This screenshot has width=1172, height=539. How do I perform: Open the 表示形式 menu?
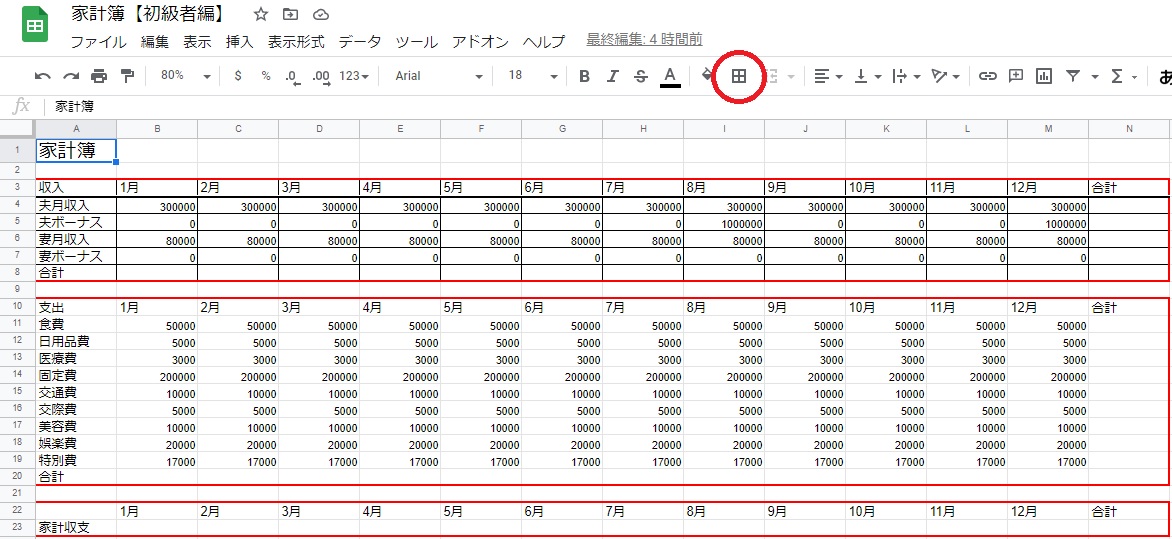296,42
